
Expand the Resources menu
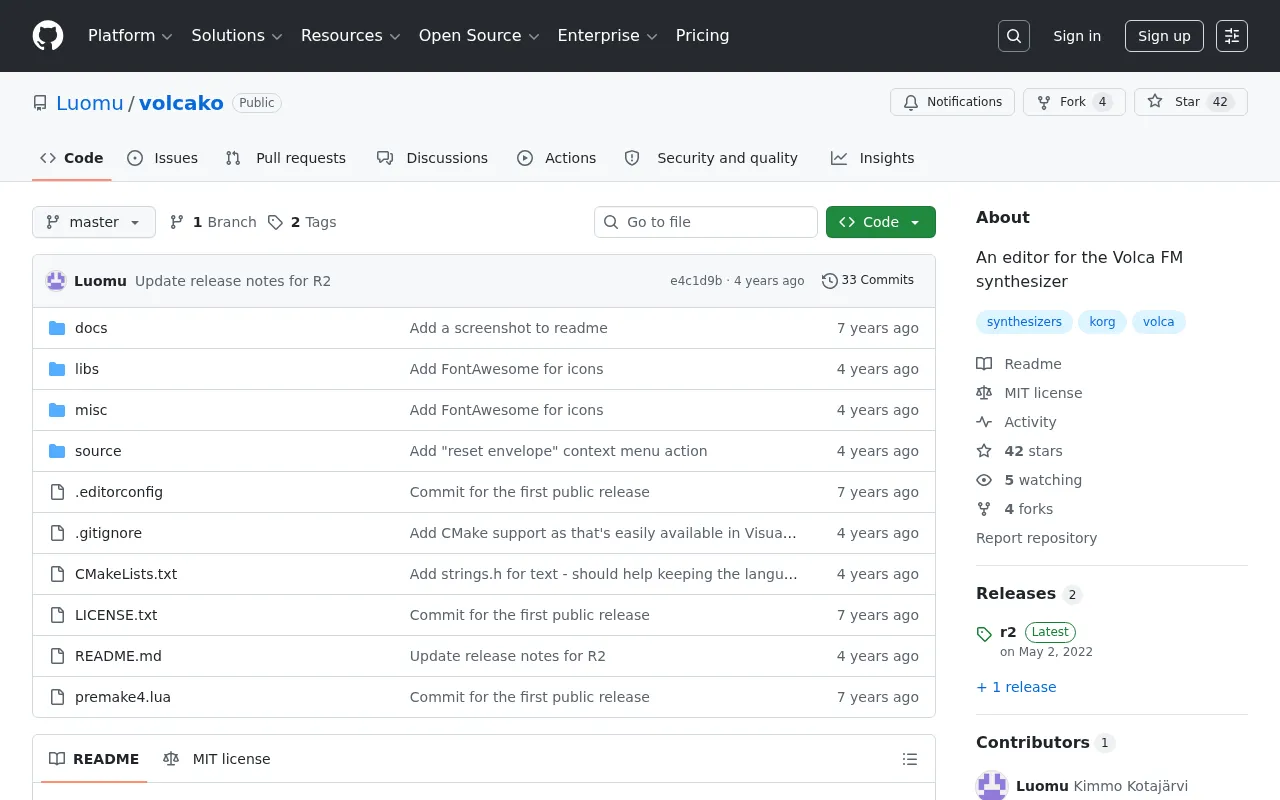[350, 36]
